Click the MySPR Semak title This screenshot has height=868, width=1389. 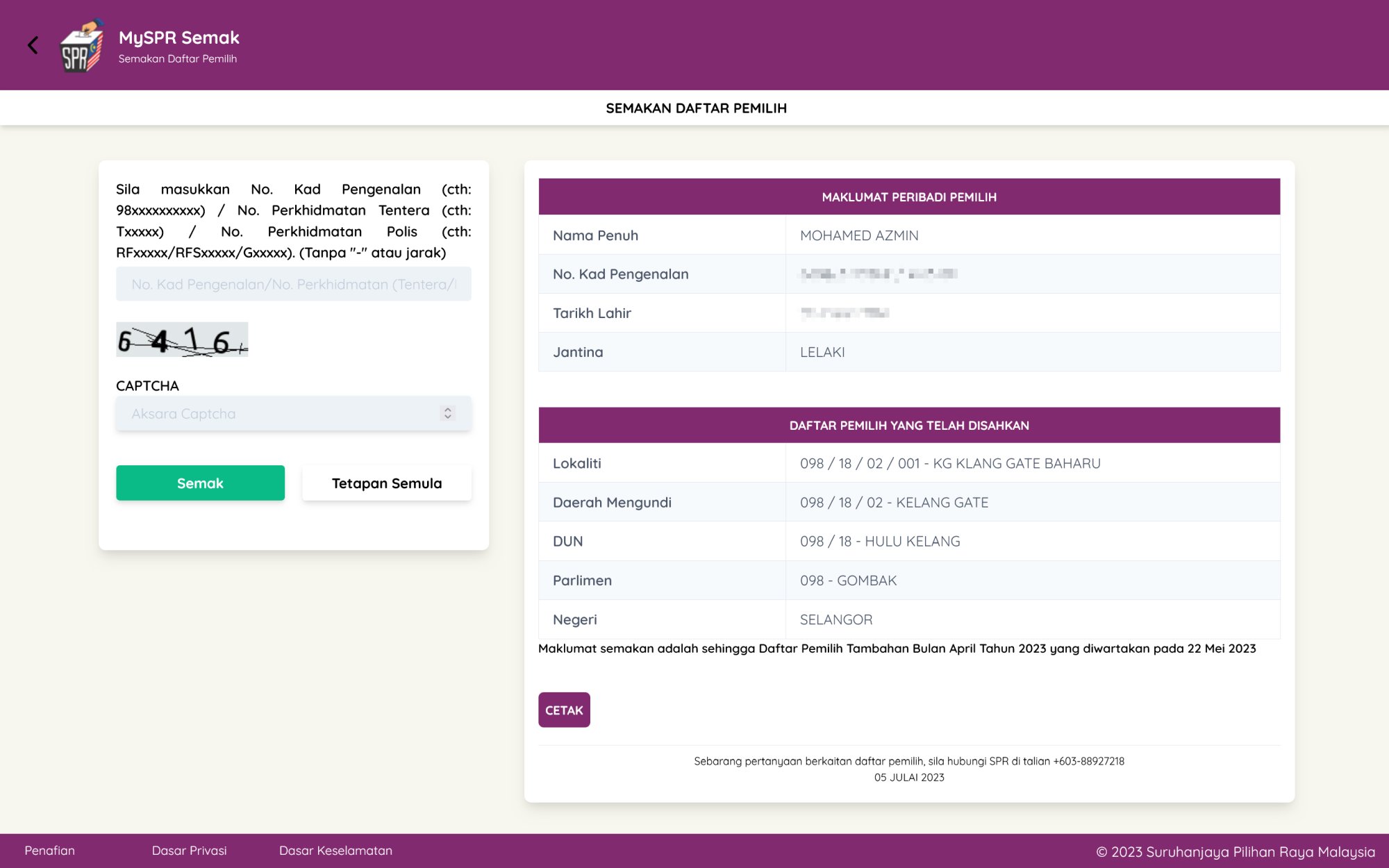(x=178, y=37)
